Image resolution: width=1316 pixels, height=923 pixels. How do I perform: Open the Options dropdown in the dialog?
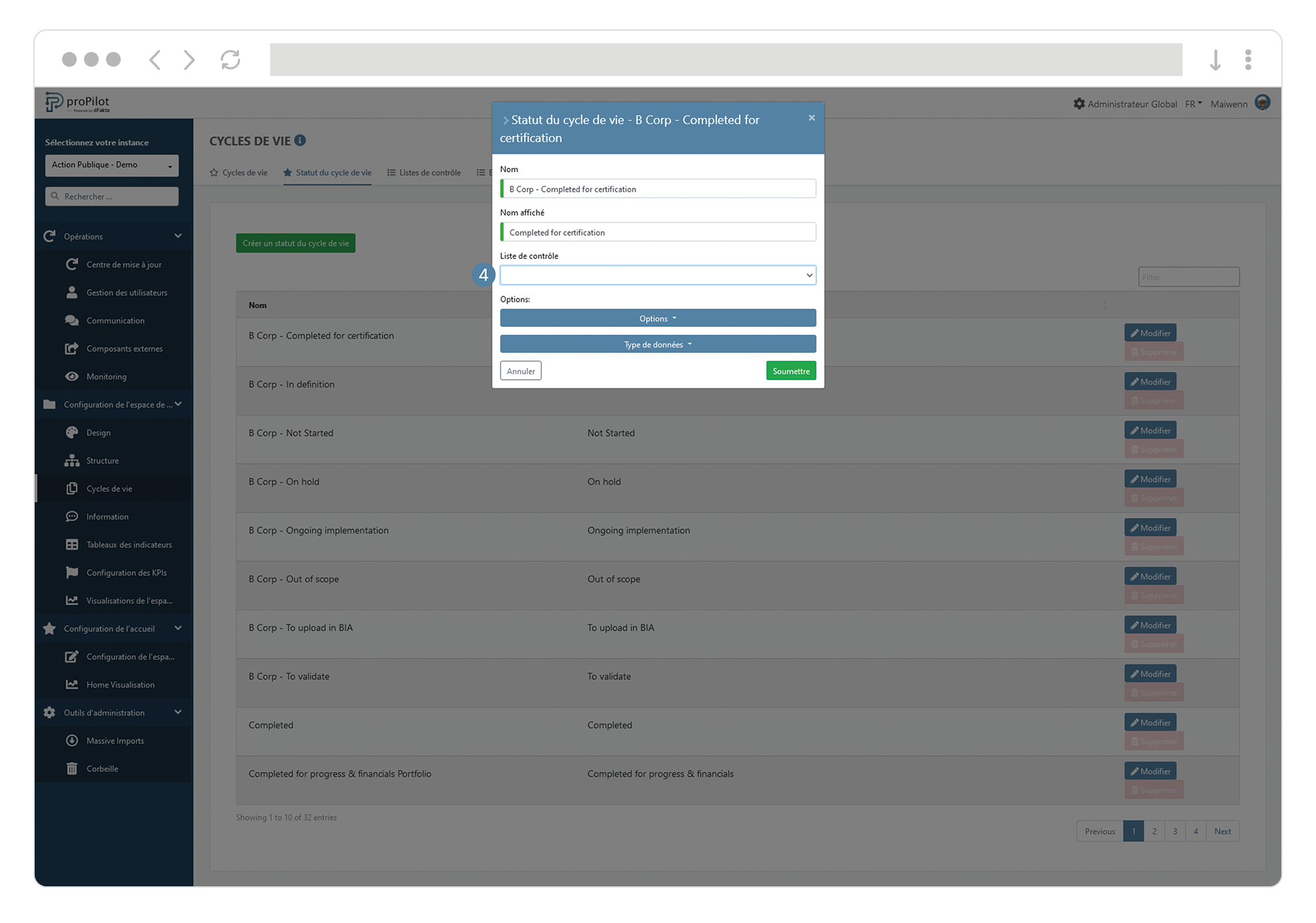(658, 318)
